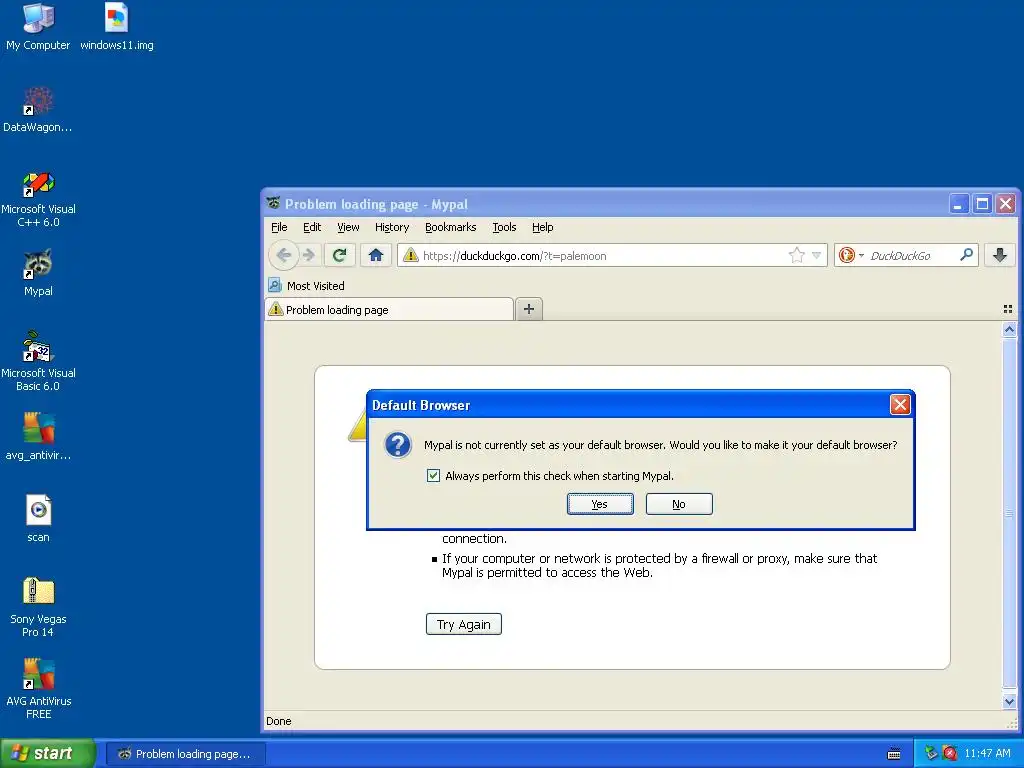Open search engine dropdown next to DuckDuckGo icon

861,255
